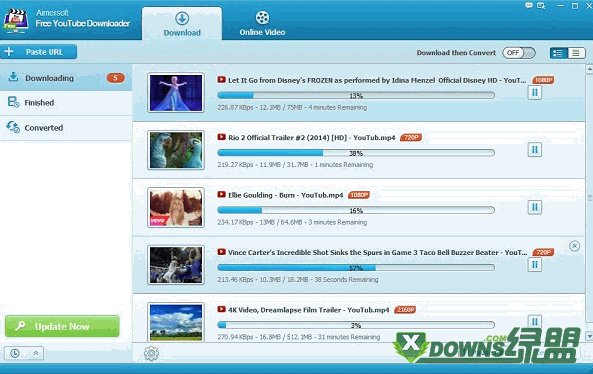Click the 720P badge on Rio 2 trailer
This screenshot has width=593, height=374.
point(411,138)
